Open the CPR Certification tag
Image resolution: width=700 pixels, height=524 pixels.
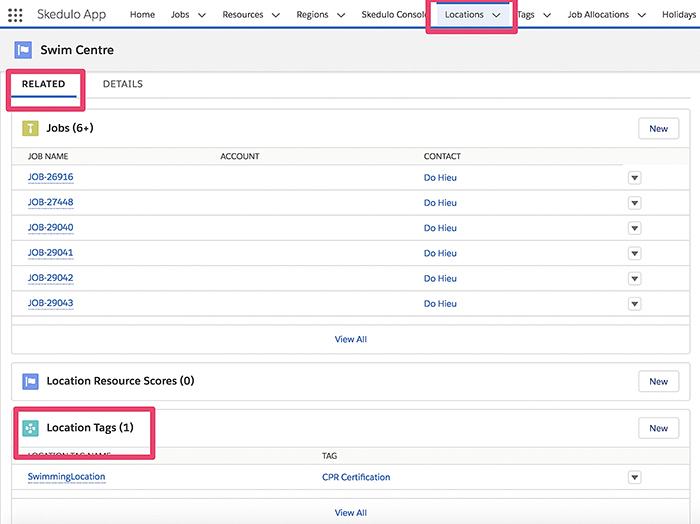click(x=356, y=477)
